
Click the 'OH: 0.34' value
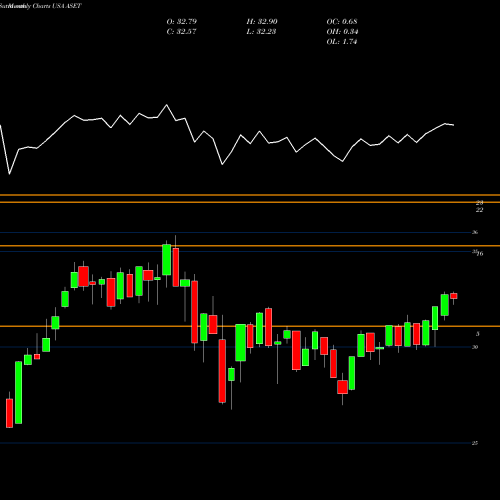click(x=342, y=32)
